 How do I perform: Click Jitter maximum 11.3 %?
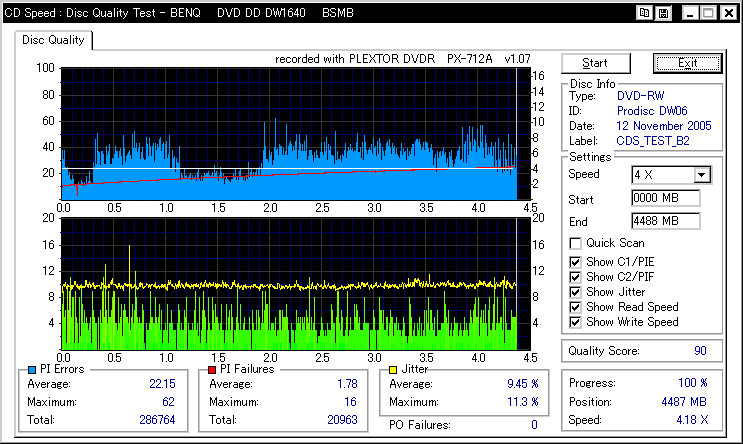pos(523,402)
